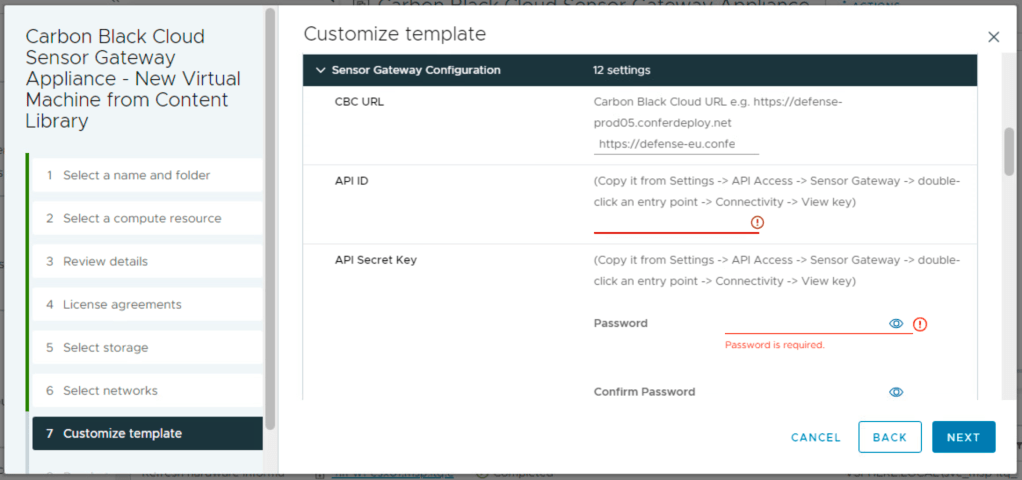Image resolution: width=1022 pixels, height=480 pixels.
Task: Click the Password field error icon
Action: [x=920, y=324]
